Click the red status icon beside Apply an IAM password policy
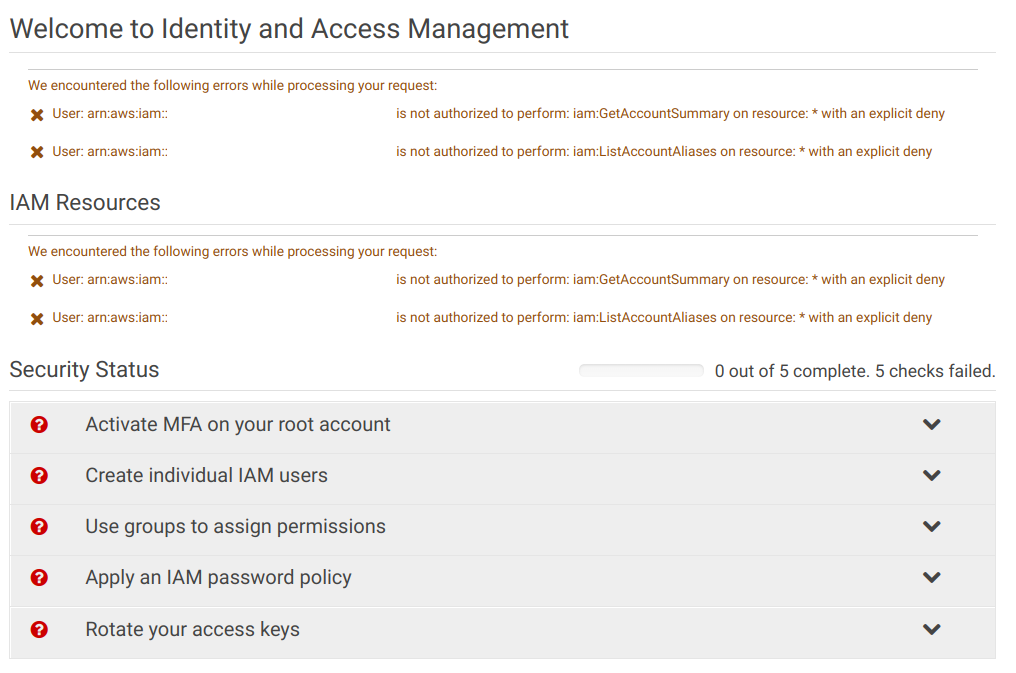The width and height of the screenshot is (1016, 673). click(39, 577)
